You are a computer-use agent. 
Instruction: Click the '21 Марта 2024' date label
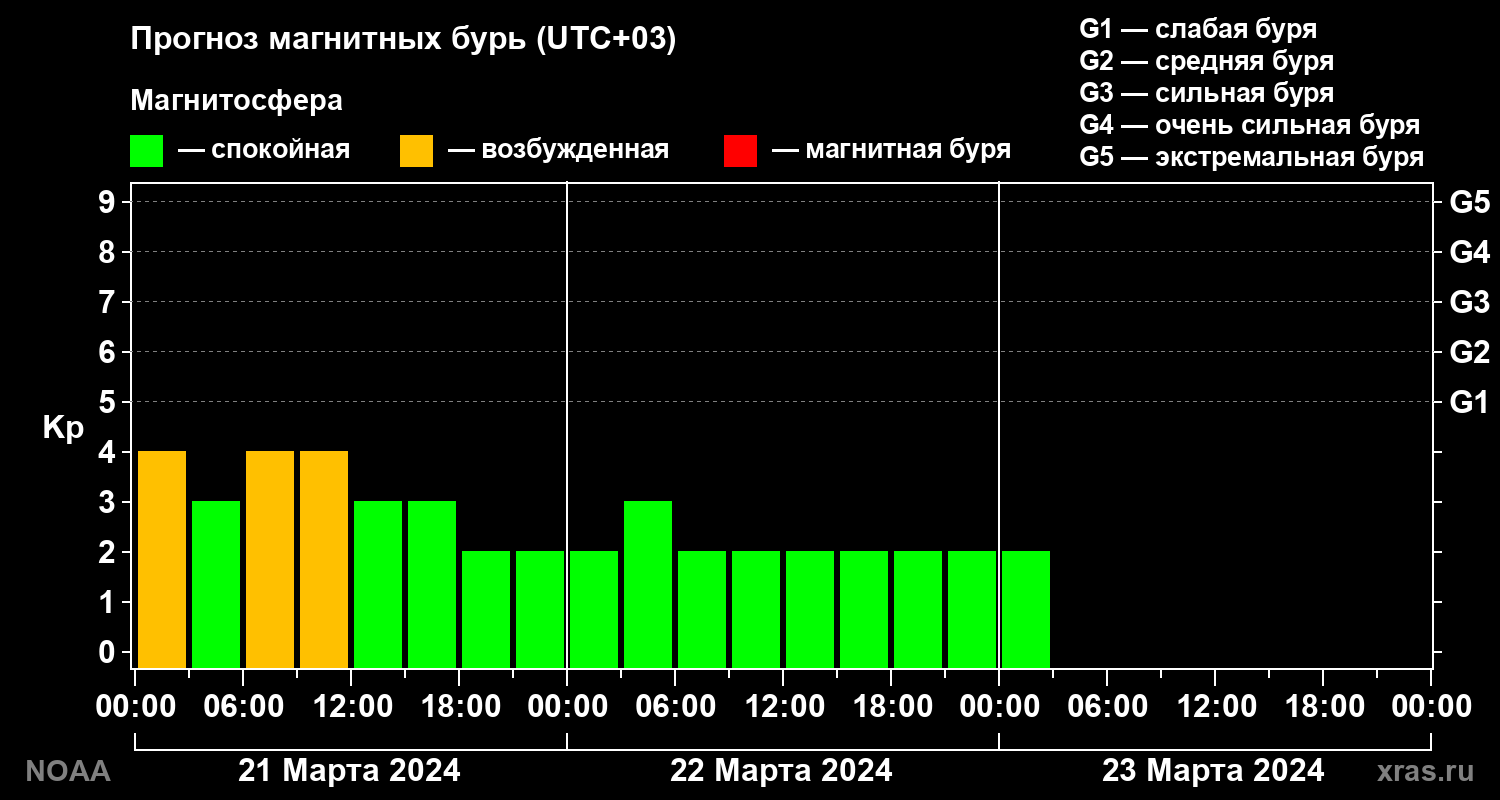coord(349,771)
